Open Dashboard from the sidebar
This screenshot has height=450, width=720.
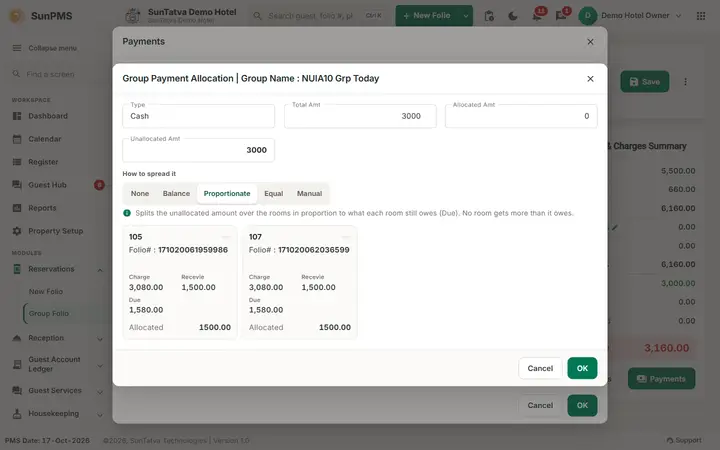(48, 116)
